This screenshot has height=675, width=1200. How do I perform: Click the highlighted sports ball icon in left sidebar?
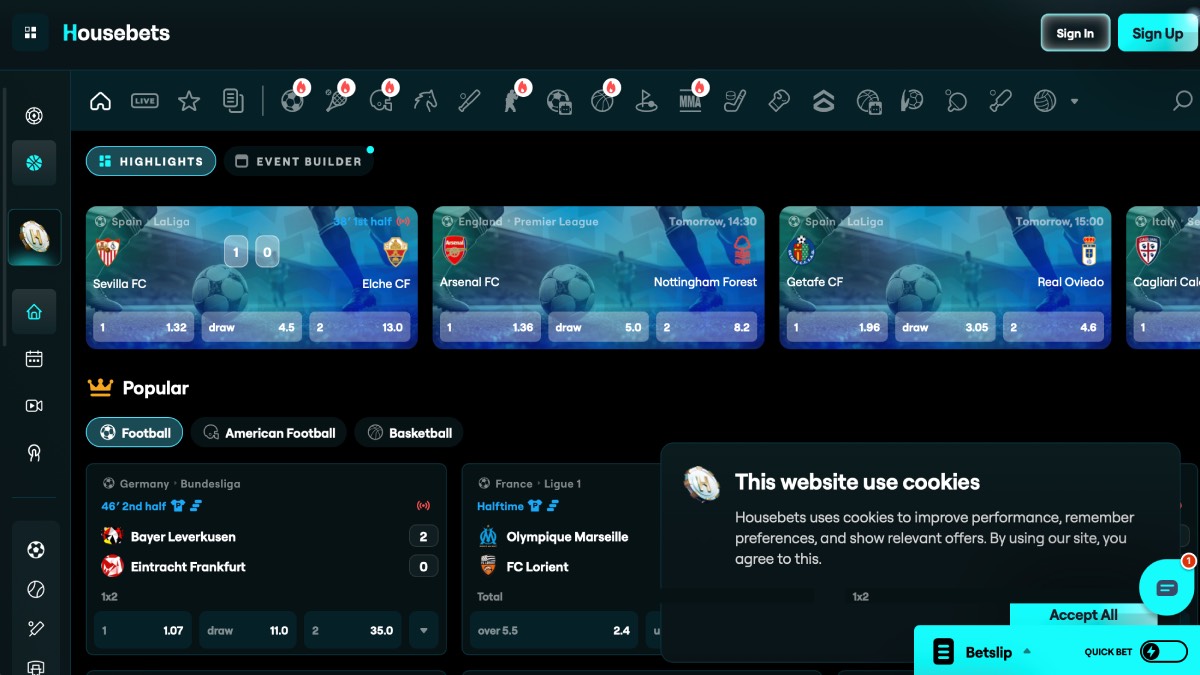(34, 163)
